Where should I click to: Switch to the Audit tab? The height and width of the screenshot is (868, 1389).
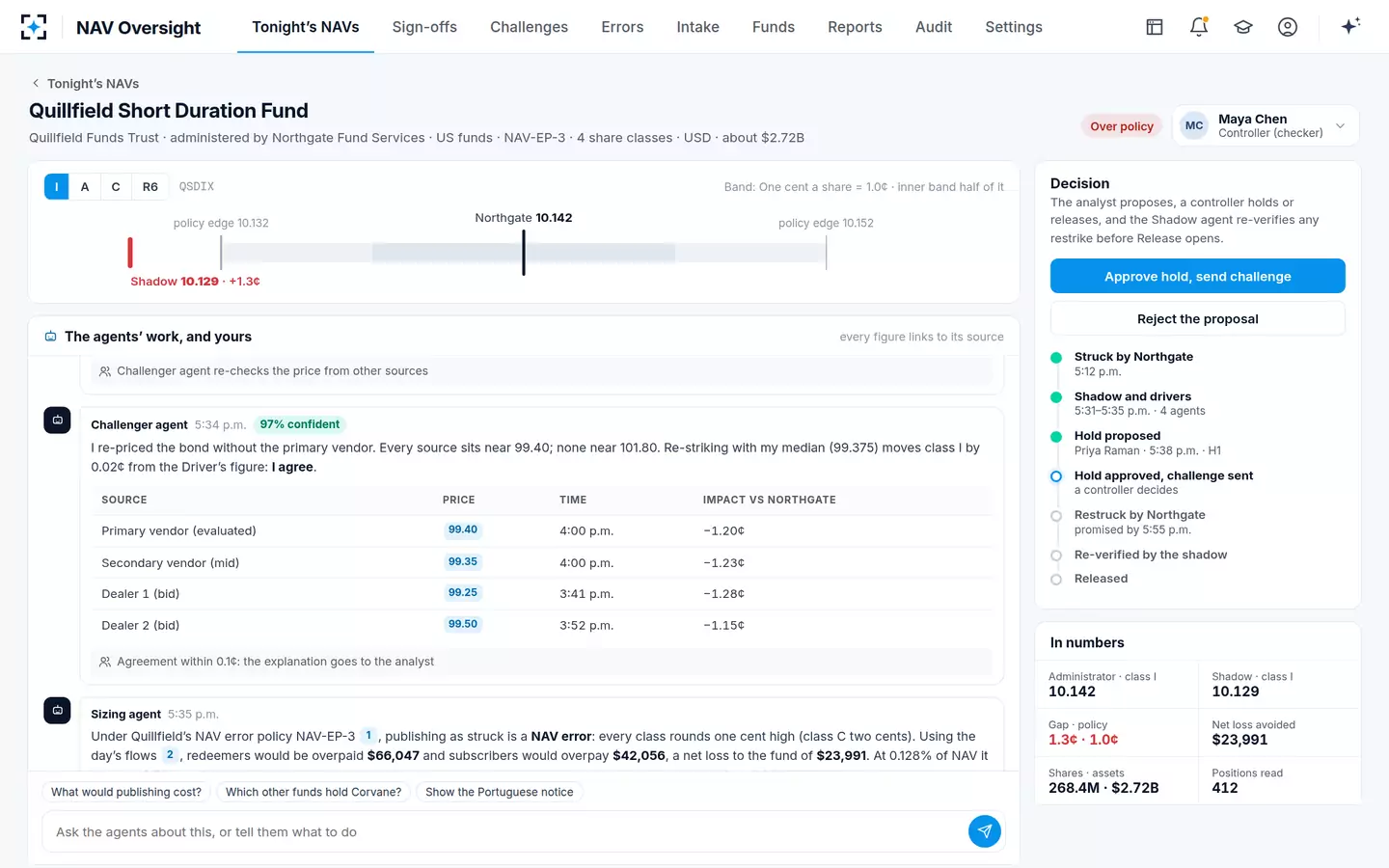tap(934, 27)
